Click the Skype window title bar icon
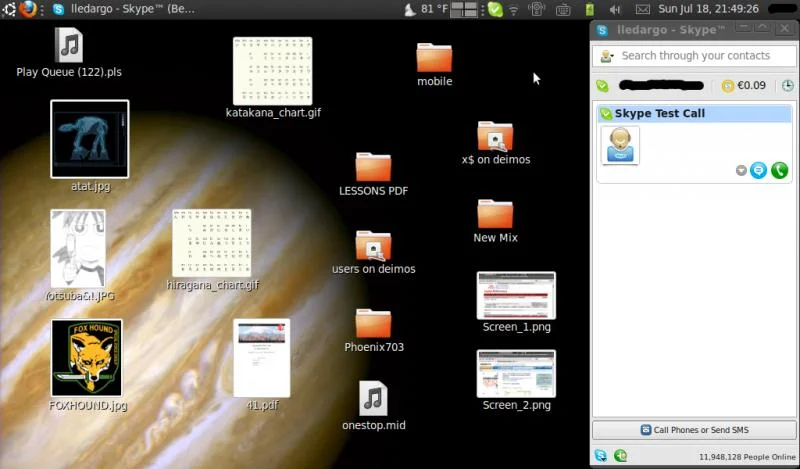 pos(603,30)
